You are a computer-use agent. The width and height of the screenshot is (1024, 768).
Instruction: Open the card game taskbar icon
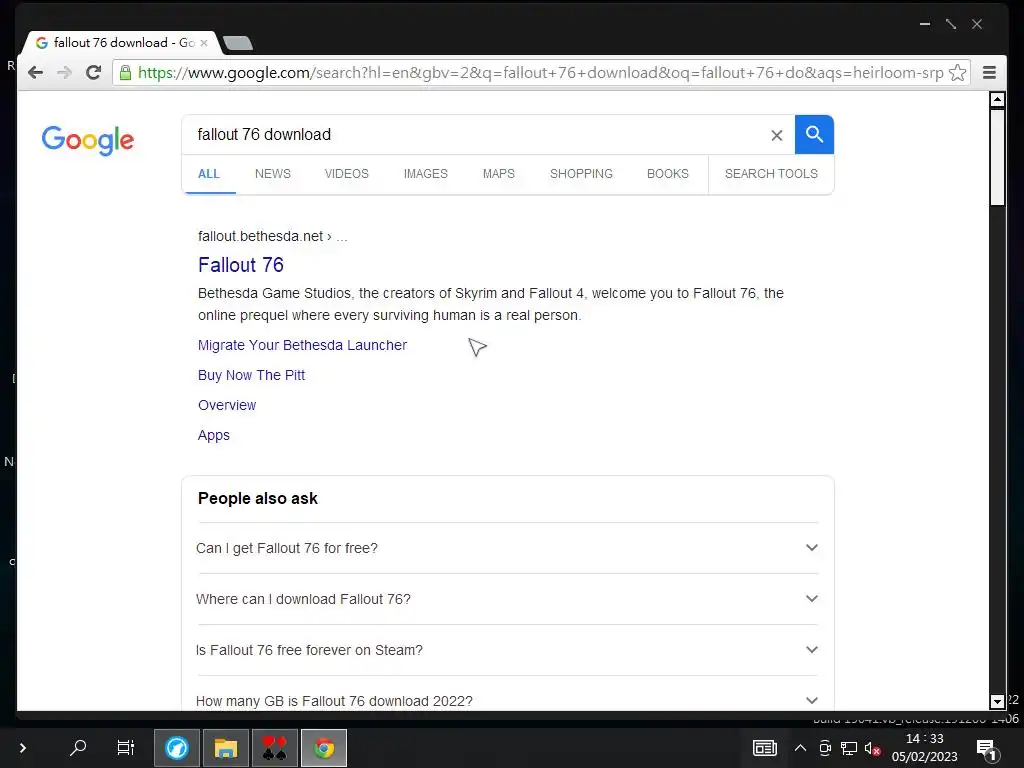(x=275, y=748)
